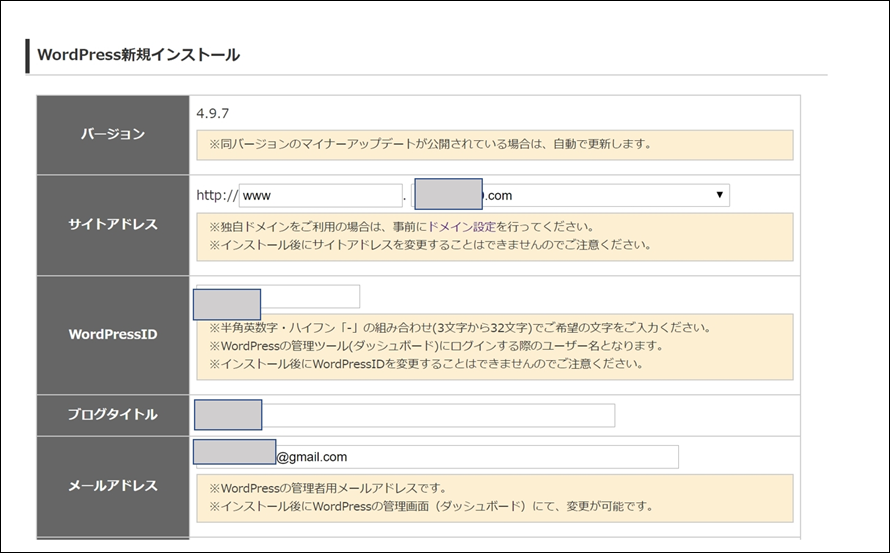The width and height of the screenshot is (890, 553).
Task: Click the note about 同バージョンのマイナーアップデート
Action: pyautogui.click(x=430, y=144)
